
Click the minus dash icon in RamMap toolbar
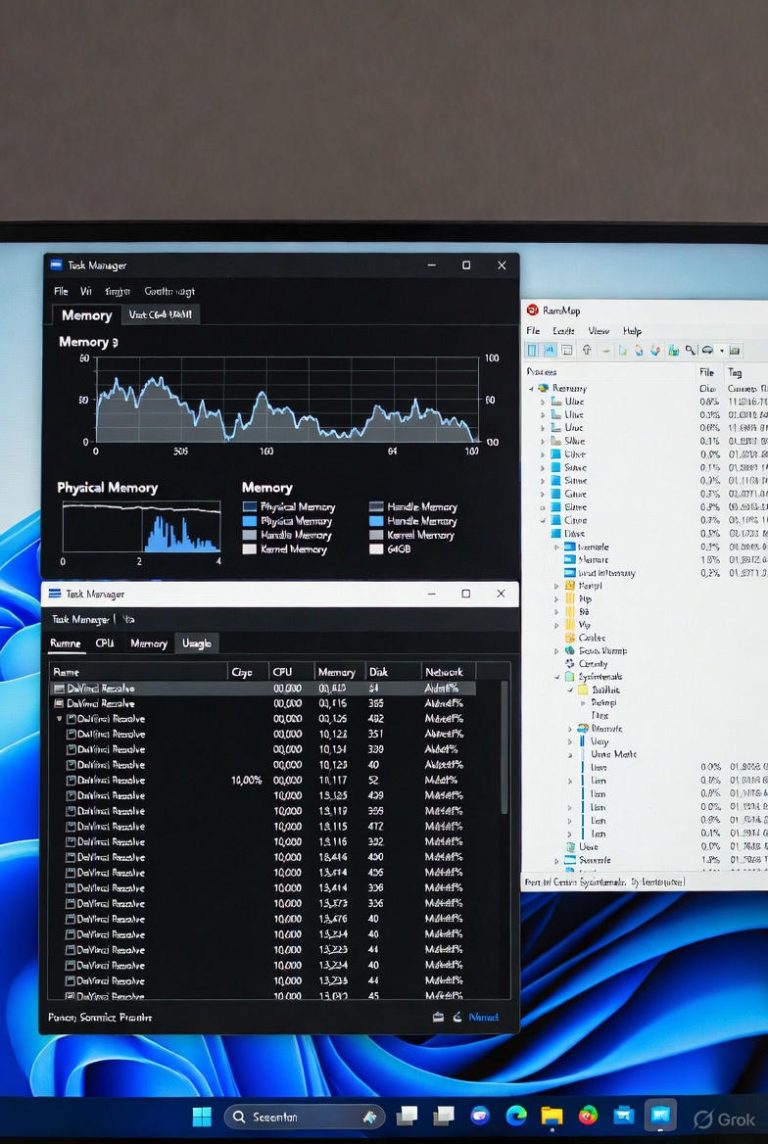tap(605, 351)
